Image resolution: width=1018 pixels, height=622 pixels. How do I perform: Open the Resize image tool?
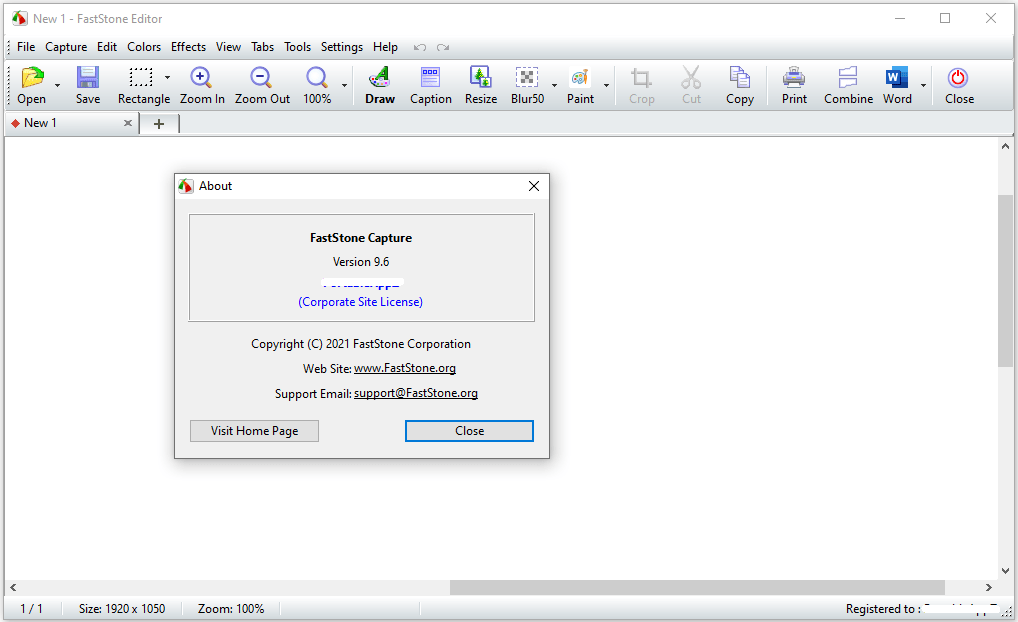pos(480,78)
